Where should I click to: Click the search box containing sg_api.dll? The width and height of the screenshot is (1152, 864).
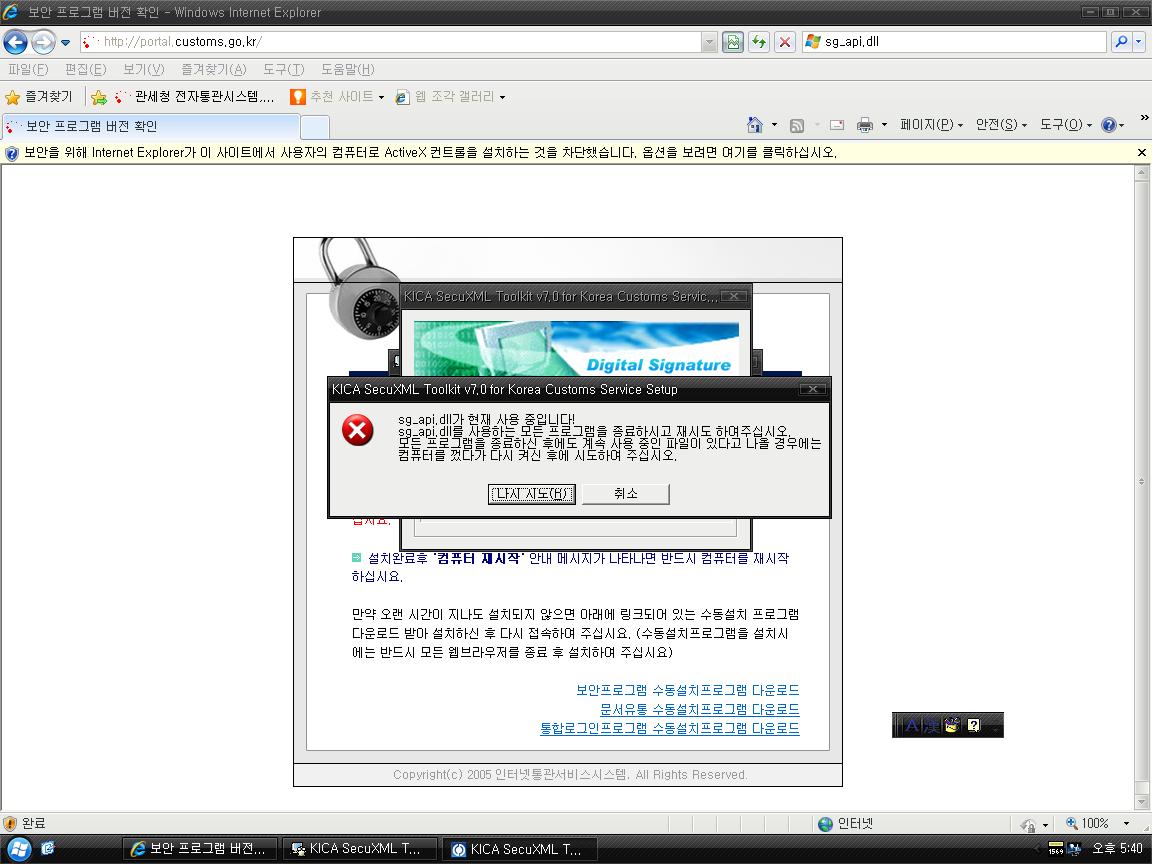point(954,42)
